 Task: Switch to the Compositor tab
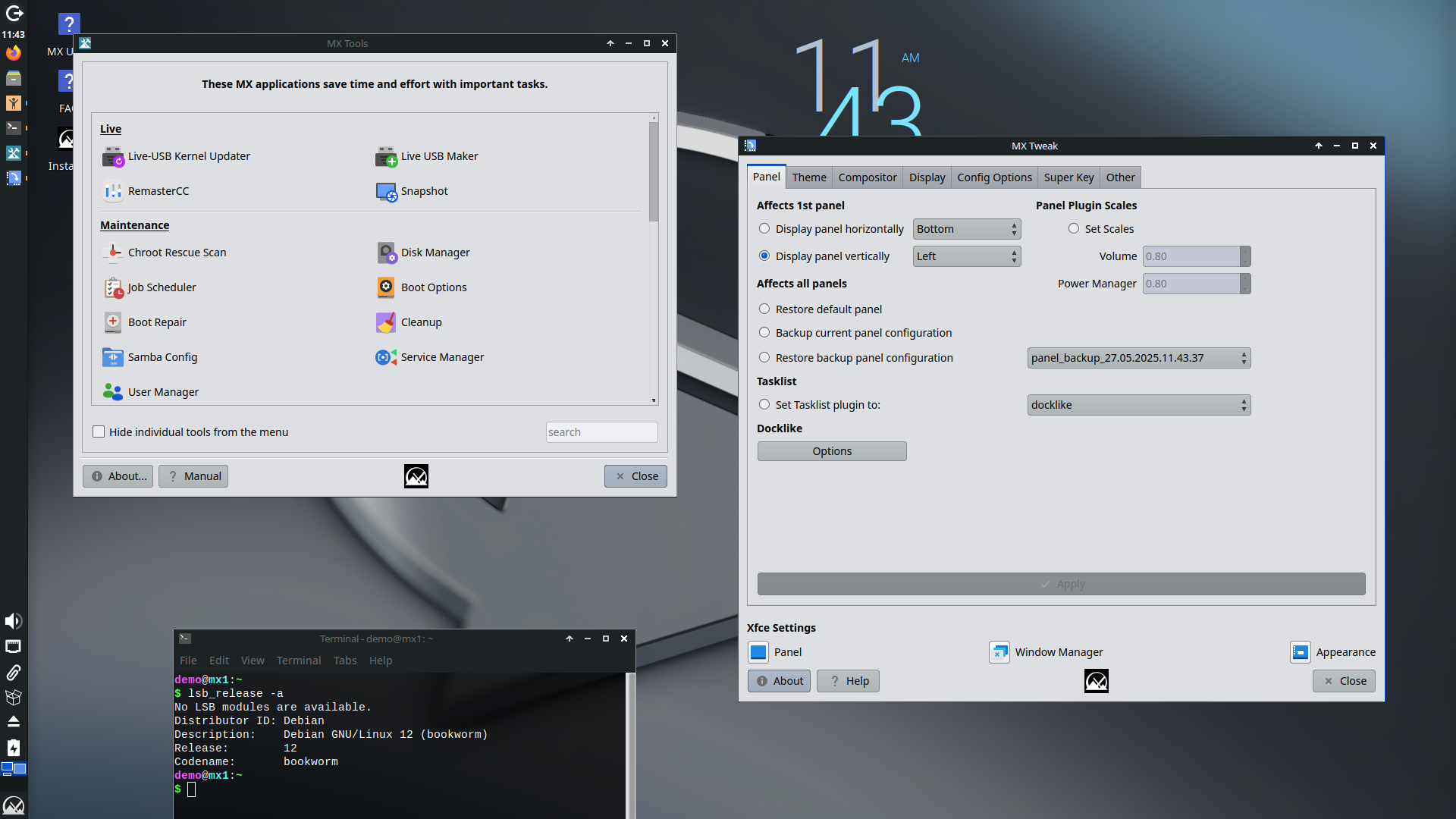click(x=867, y=177)
